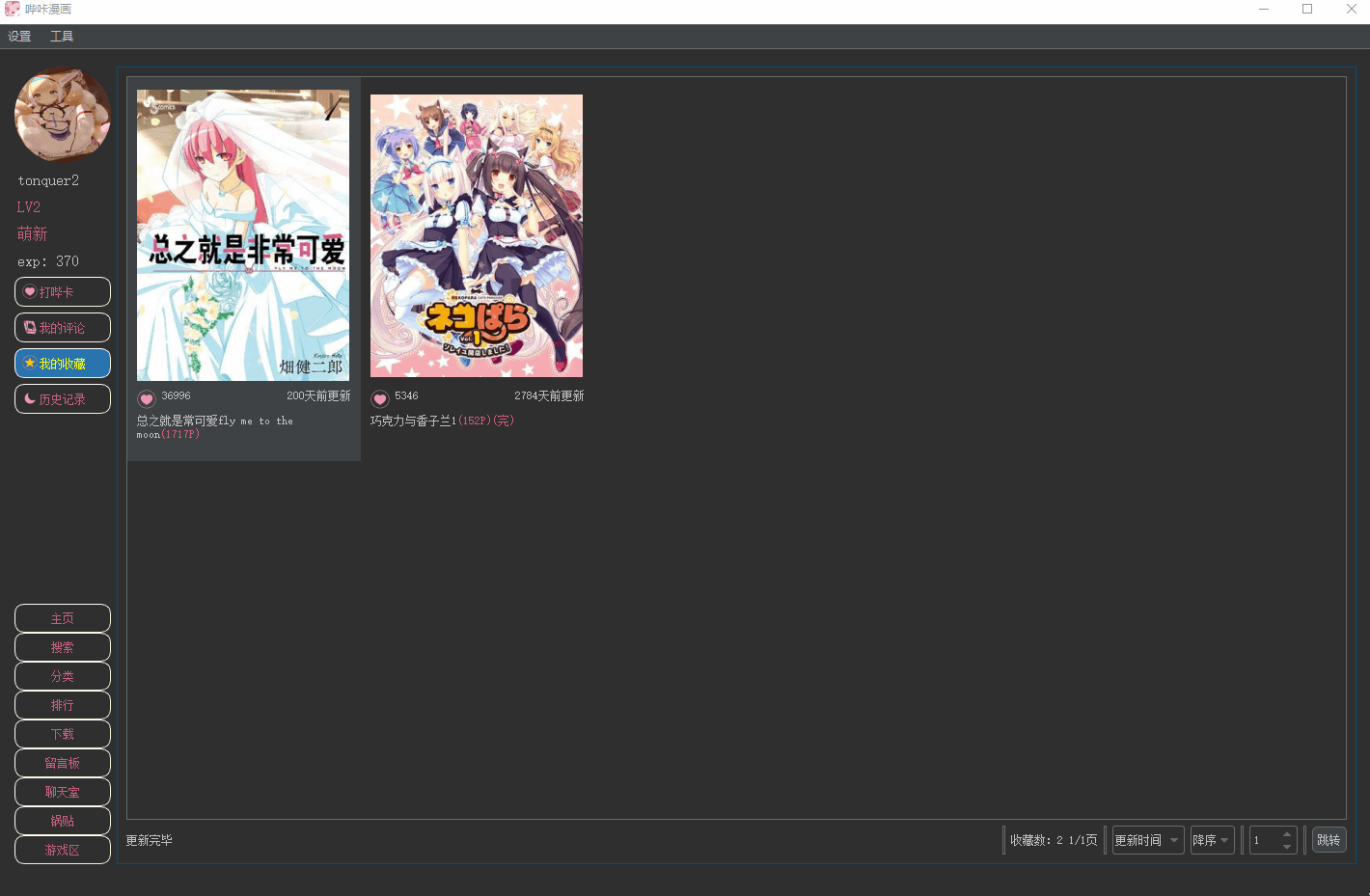Open 历史记录 history page

pyautogui.click(x=63, y=399)
